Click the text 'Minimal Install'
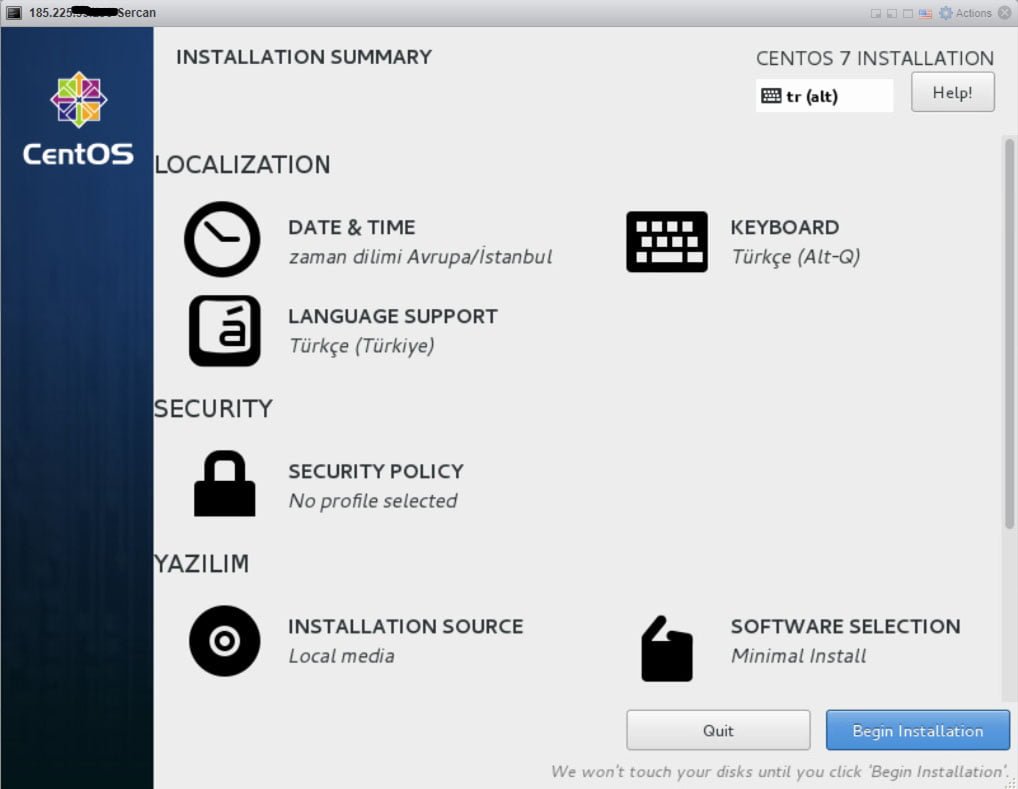 [799, 656]
